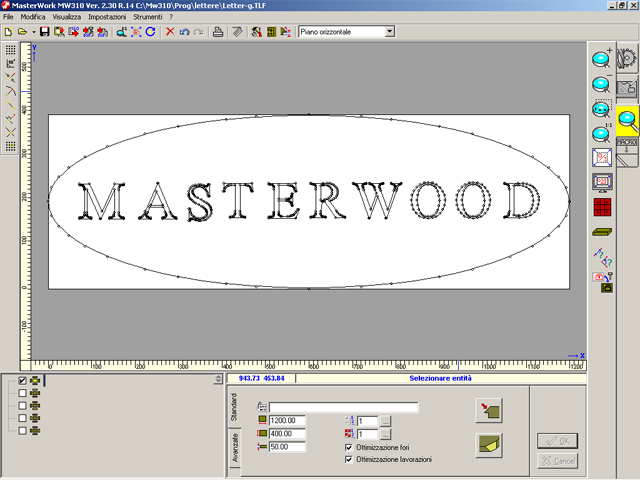This screenshot has height=480, width=640.
Task: Click the Selezionare entità status text
Action: [440, 378]
